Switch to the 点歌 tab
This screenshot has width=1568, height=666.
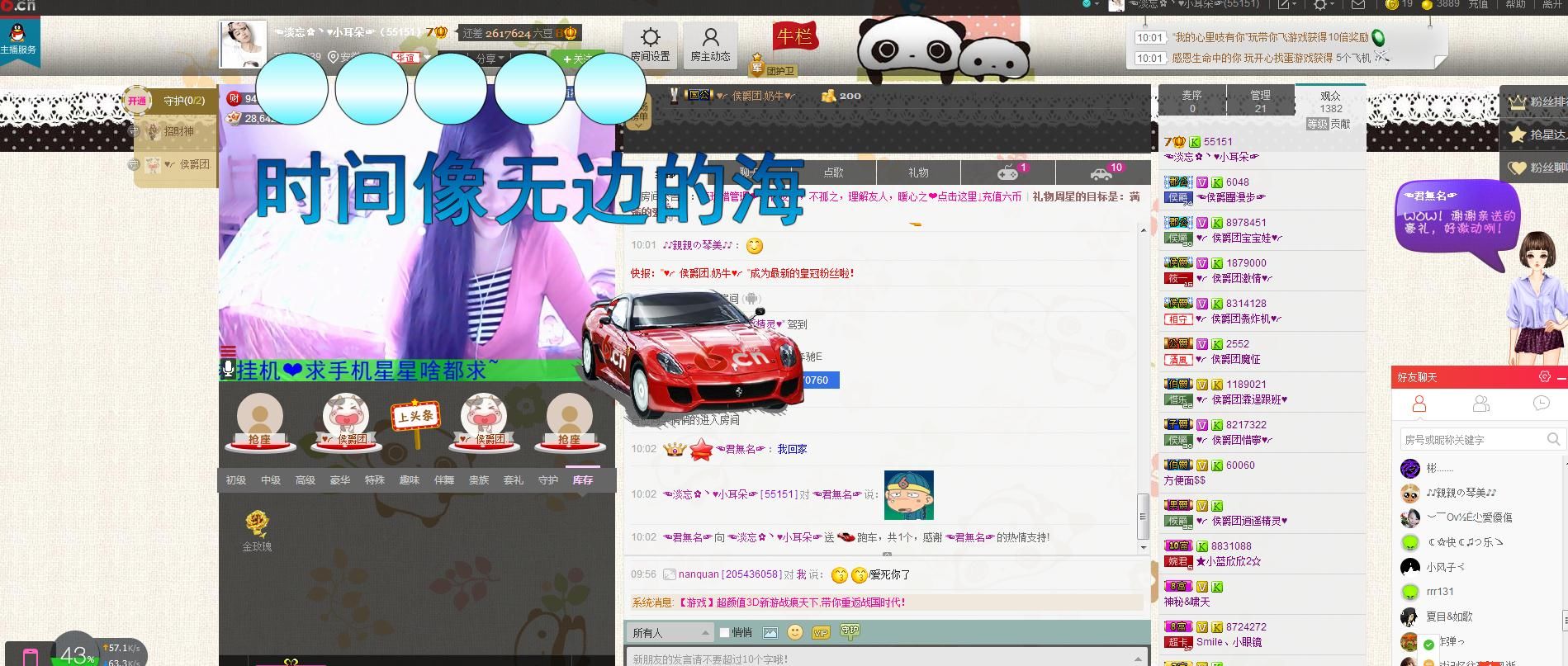pos(834,172)
